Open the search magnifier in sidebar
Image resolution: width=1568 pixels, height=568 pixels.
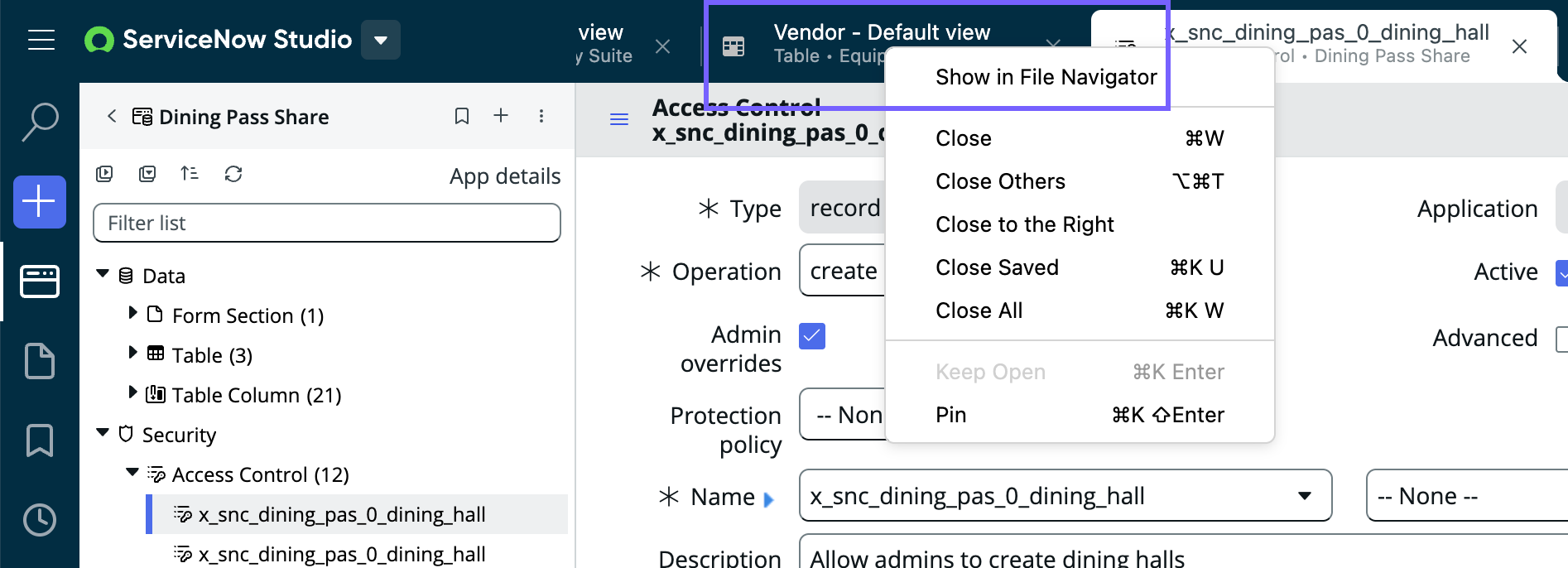[x=40, y=123]
